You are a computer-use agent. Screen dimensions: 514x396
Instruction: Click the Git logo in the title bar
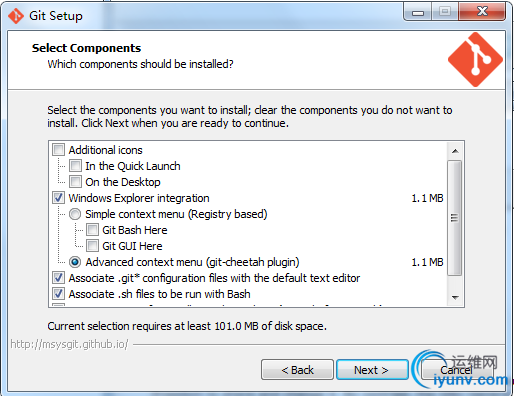click(15, 16)
